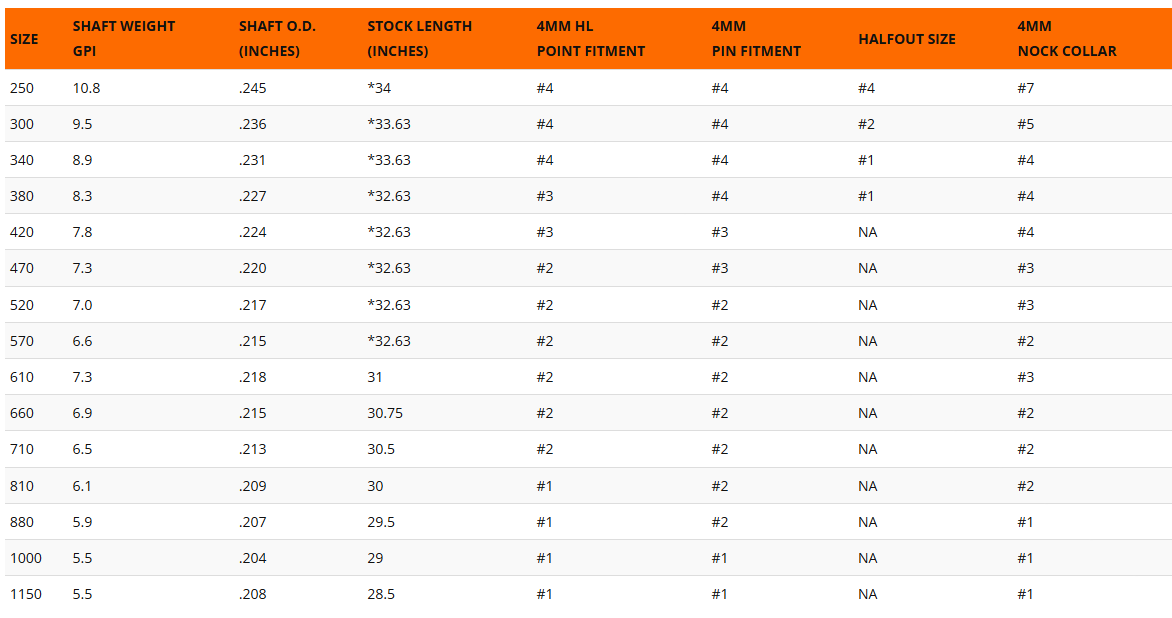Select the .204 shaft O.D. value
The width and height of the screenshot is (1172, 618).
click(x=253, y=558)
